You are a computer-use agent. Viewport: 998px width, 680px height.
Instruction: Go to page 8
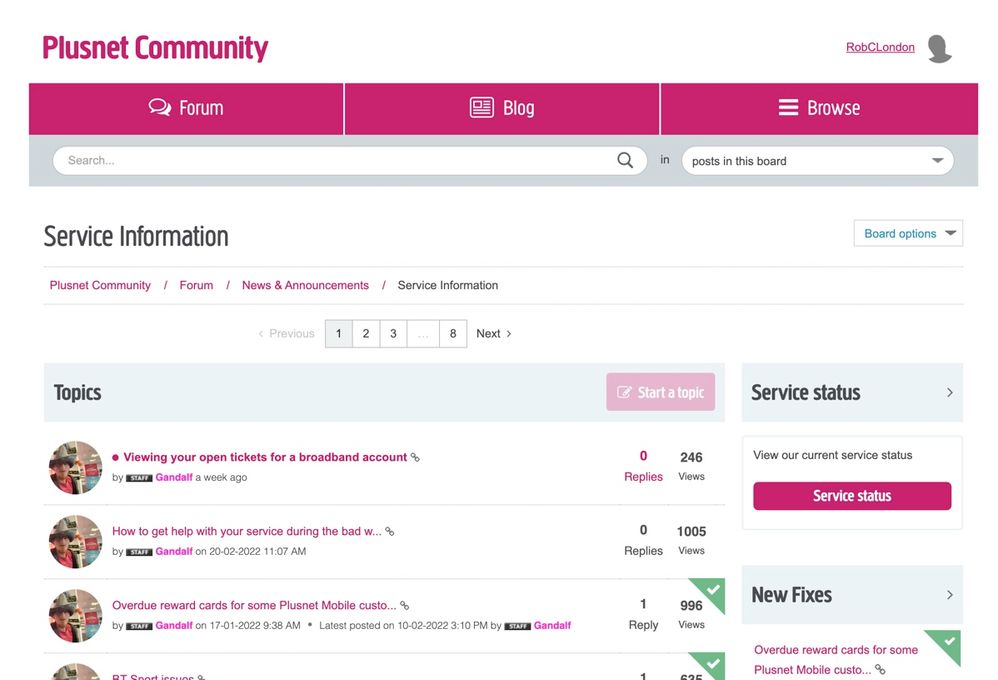[x=453, y=334]
